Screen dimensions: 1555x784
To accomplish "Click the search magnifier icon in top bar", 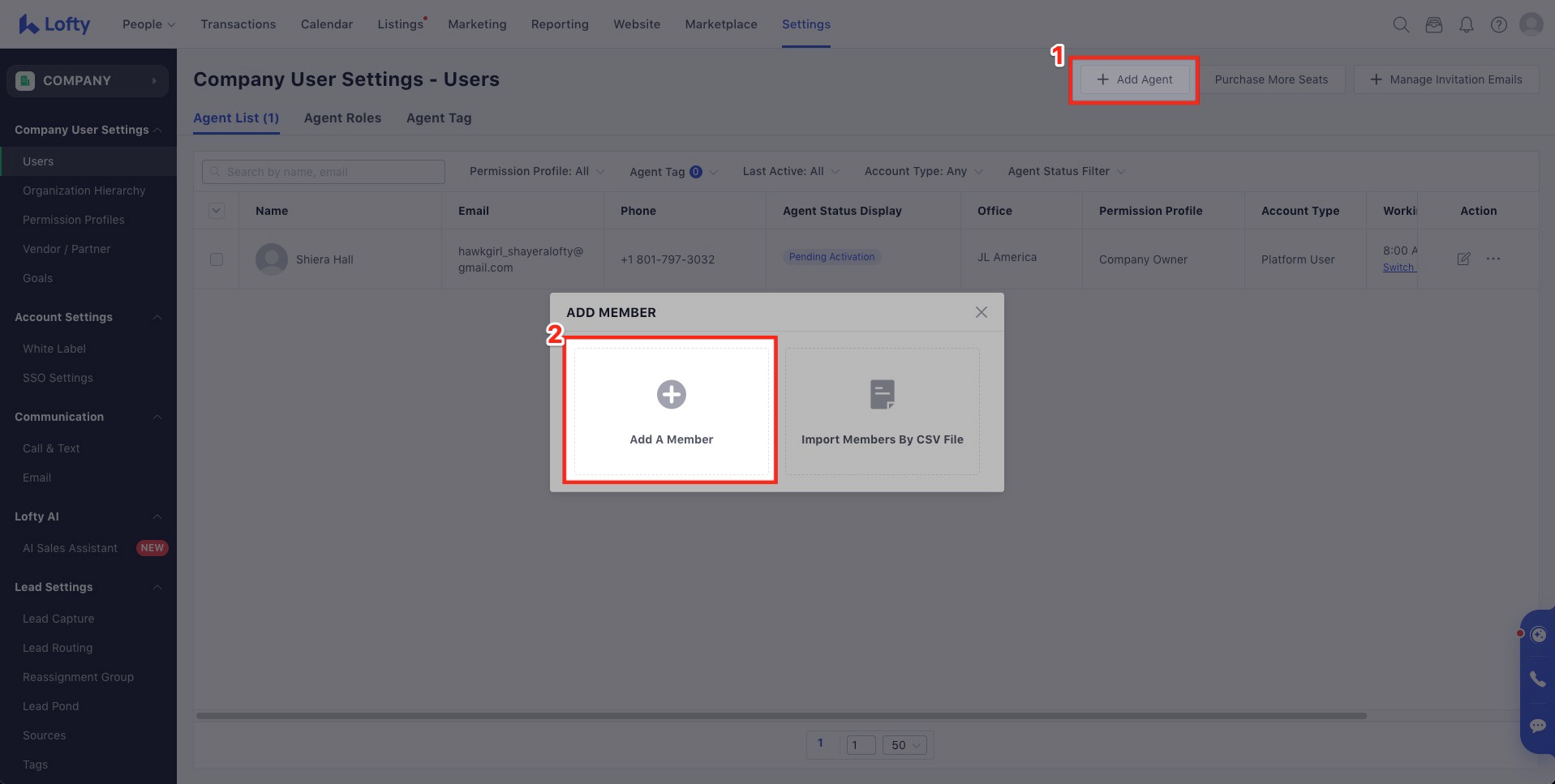I will [1401, 24].
